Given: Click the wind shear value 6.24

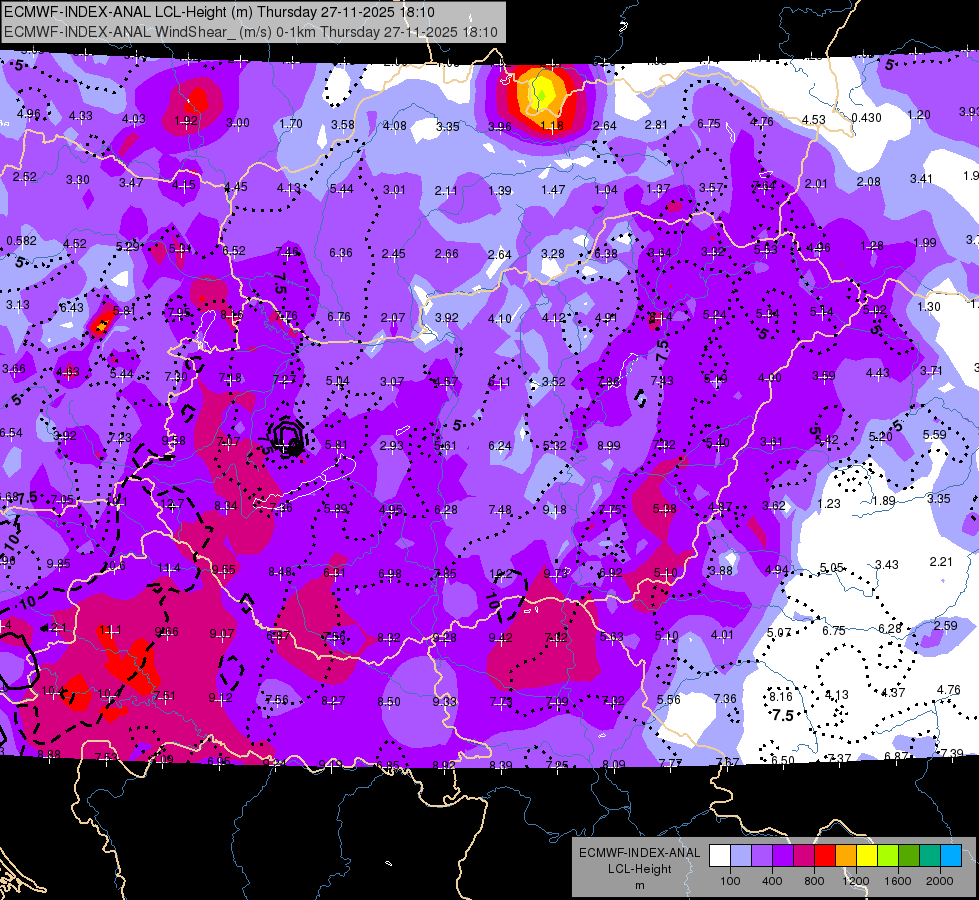Looking at the screenshot, I should click(499, 445).
